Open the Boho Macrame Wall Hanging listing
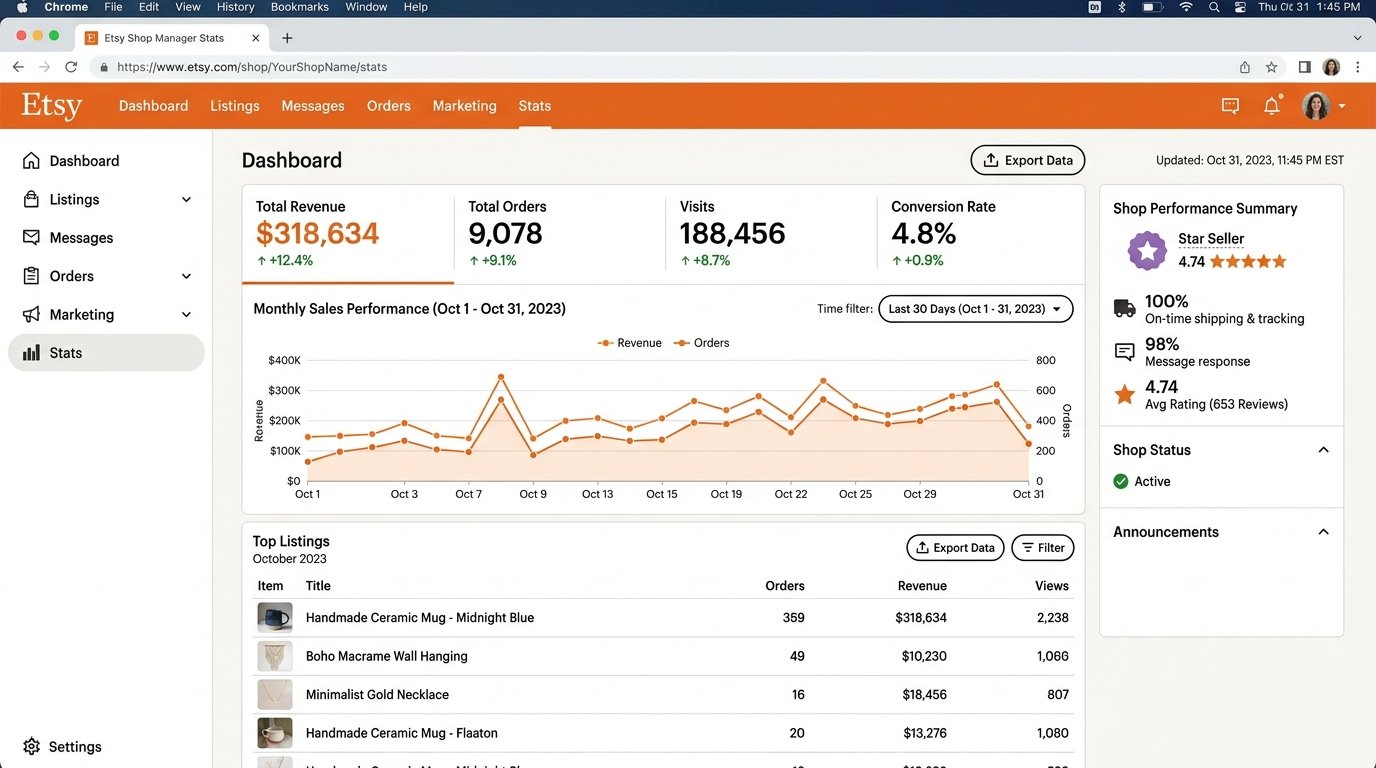This screenshot has width=1376, height=768. coord(387,656)
